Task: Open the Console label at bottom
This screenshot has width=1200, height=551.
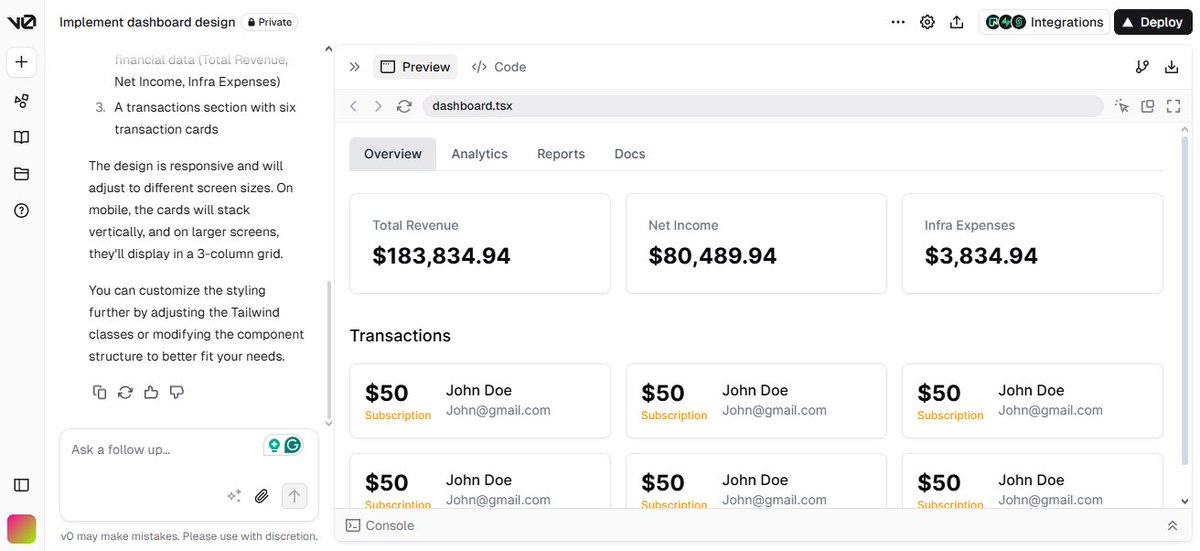Action: pos(380,525)
